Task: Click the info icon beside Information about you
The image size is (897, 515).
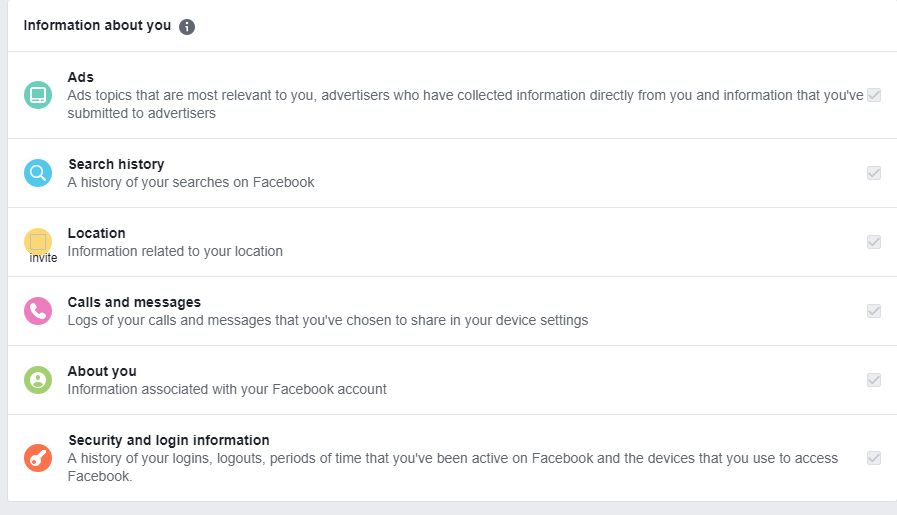Action: (x=187, y=27)
